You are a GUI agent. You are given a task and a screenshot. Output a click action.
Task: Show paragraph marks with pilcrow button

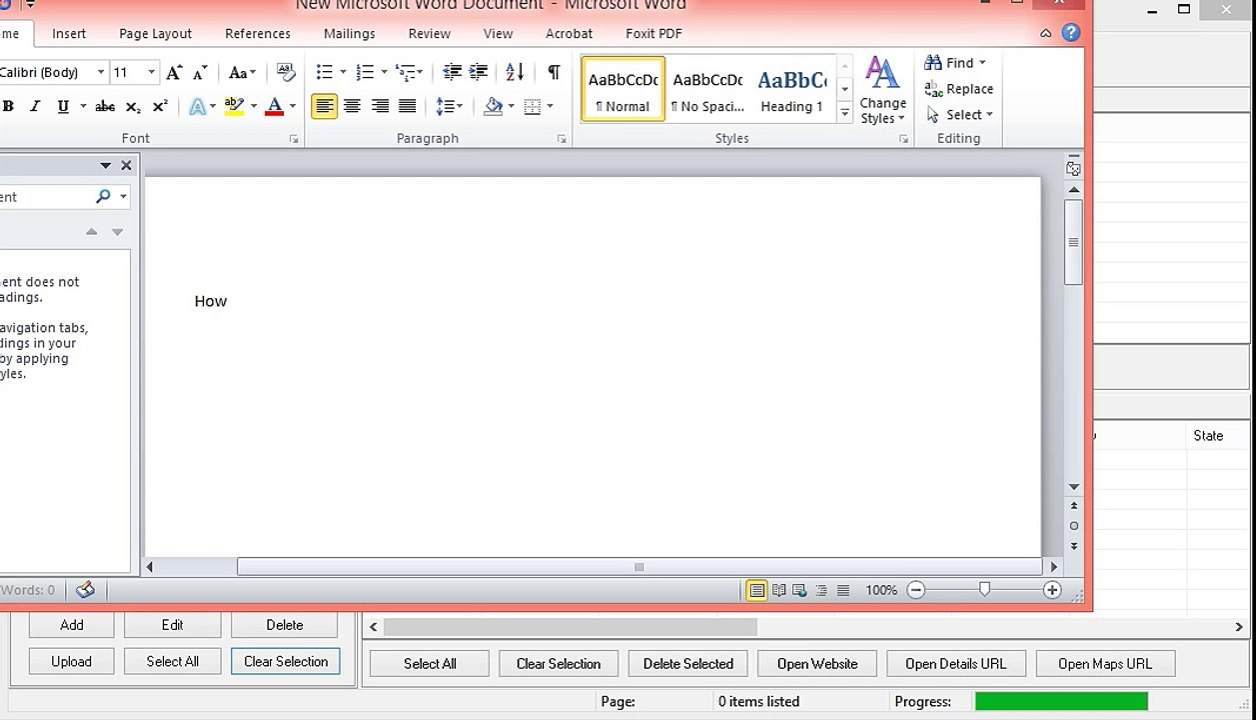[553, 72]
